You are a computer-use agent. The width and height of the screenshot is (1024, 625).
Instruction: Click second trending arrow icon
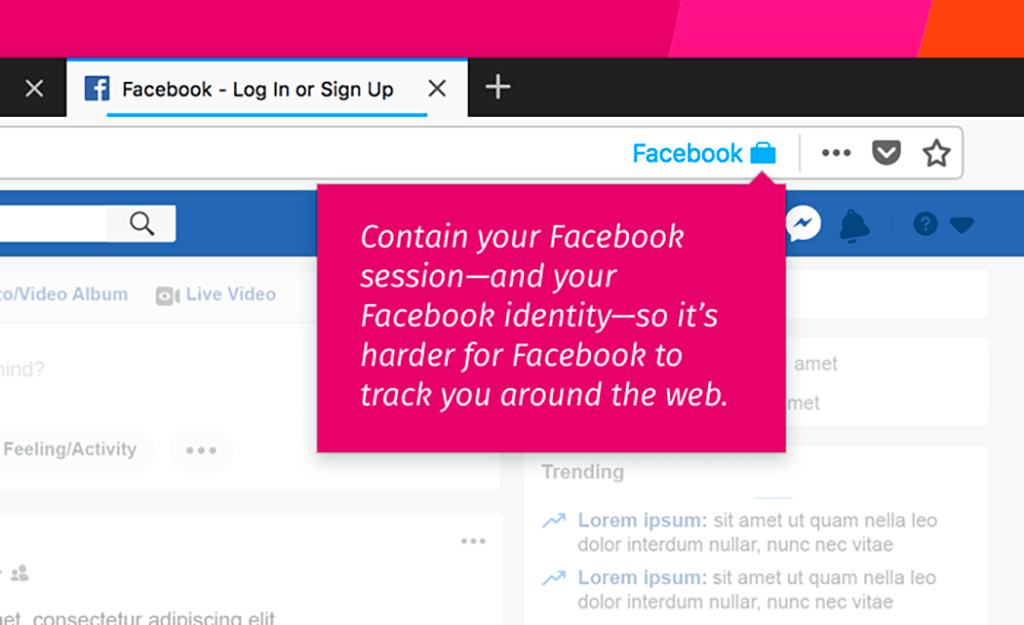554,578
